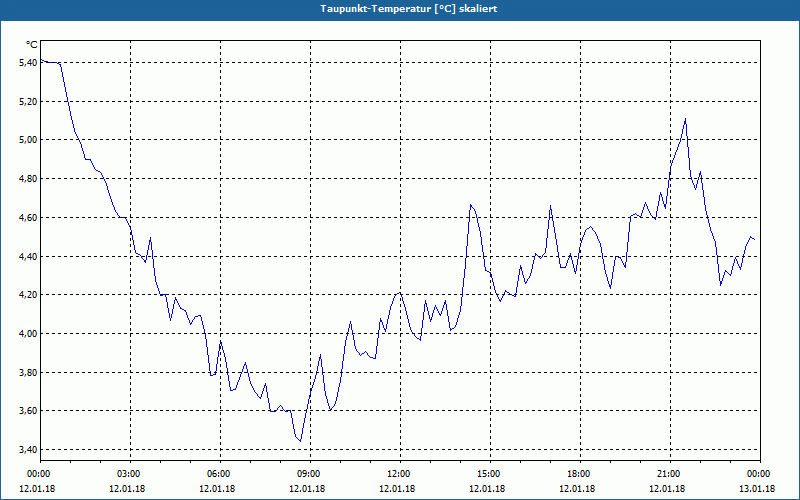800x500 pixels.
Task: Click the 12.01.18 date under 06:00
Action: pyautogui.click(x=217, y=488)
